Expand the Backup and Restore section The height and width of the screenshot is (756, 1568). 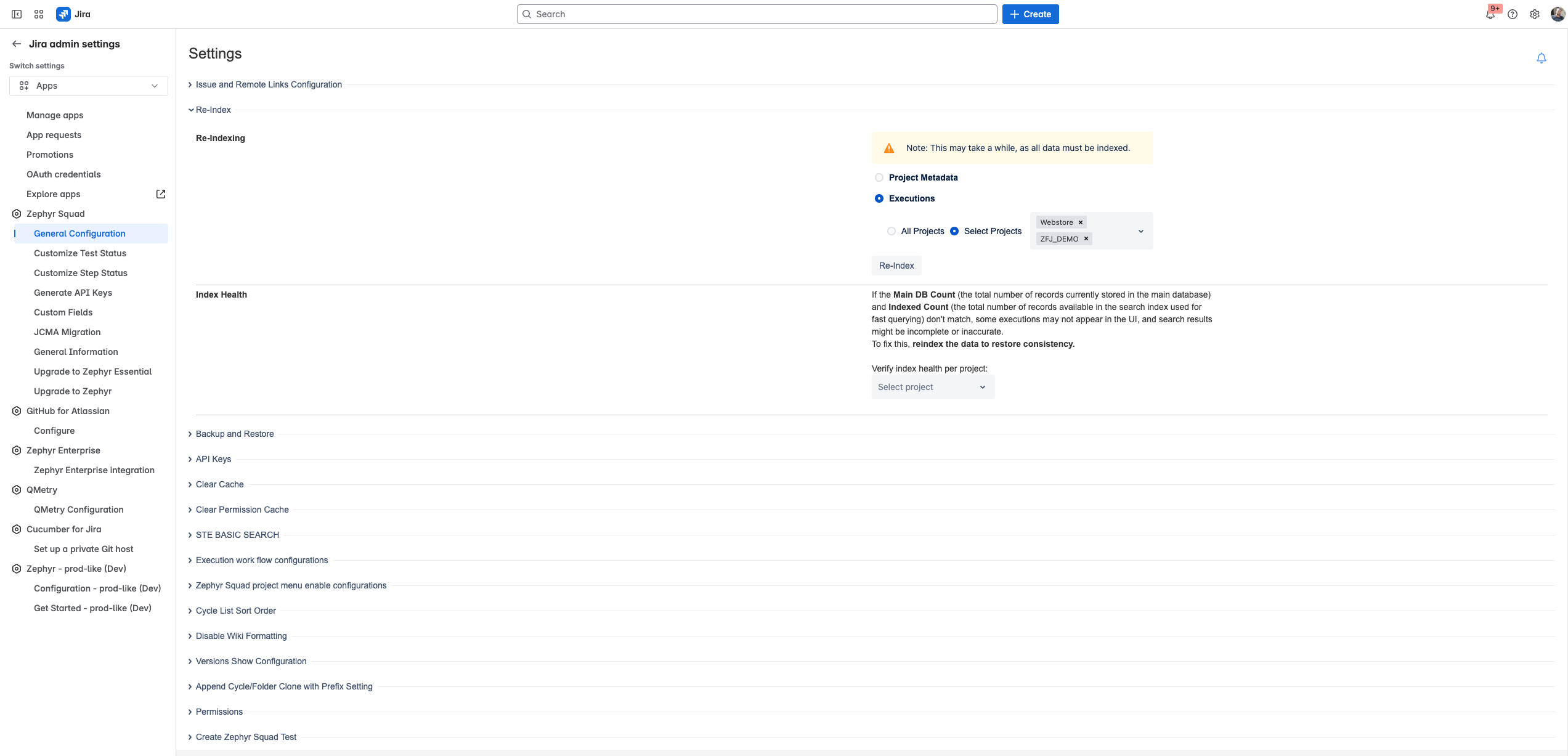point(235,434)
